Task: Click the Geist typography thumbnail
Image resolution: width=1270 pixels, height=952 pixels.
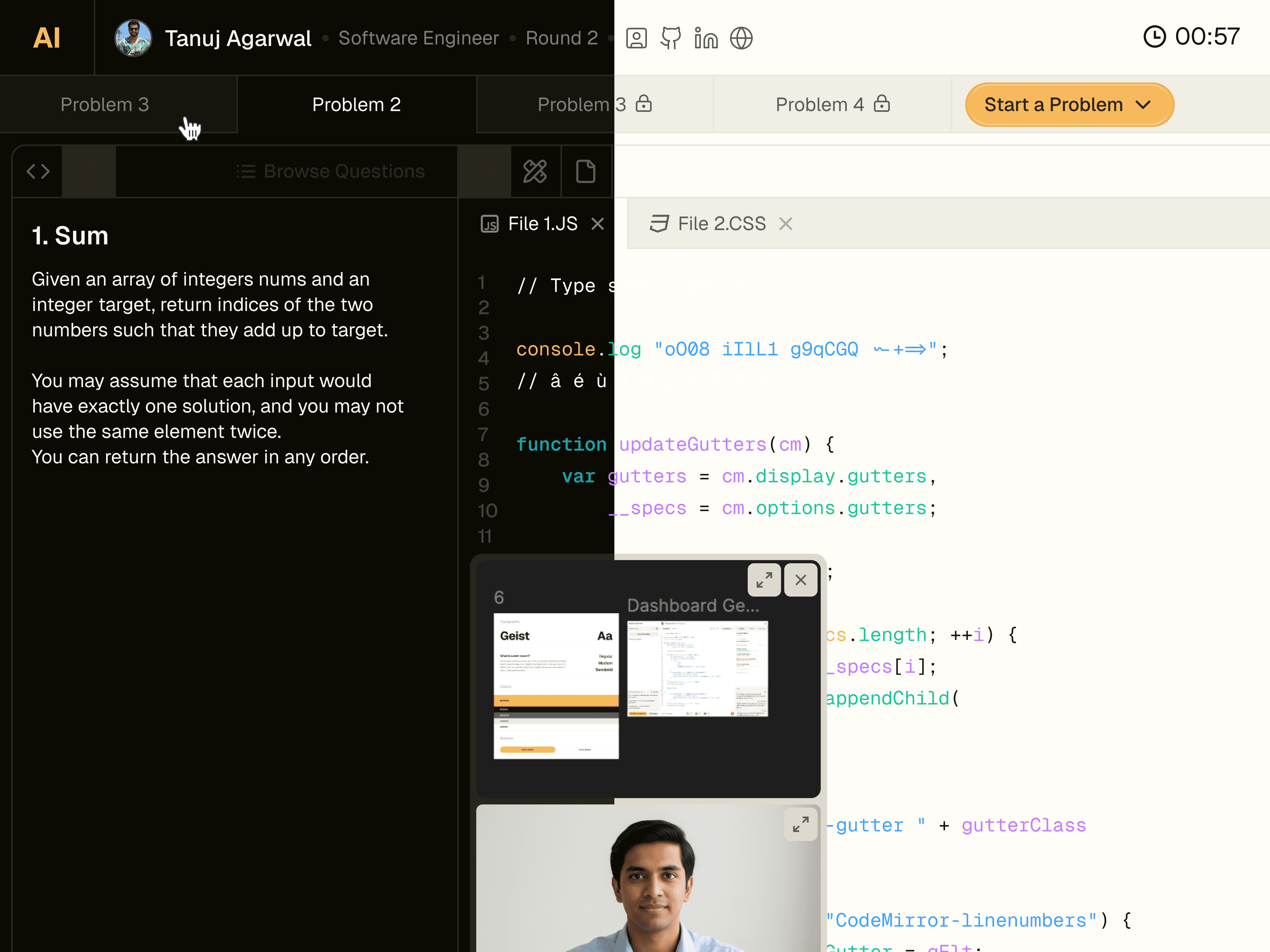Action: 556,686
